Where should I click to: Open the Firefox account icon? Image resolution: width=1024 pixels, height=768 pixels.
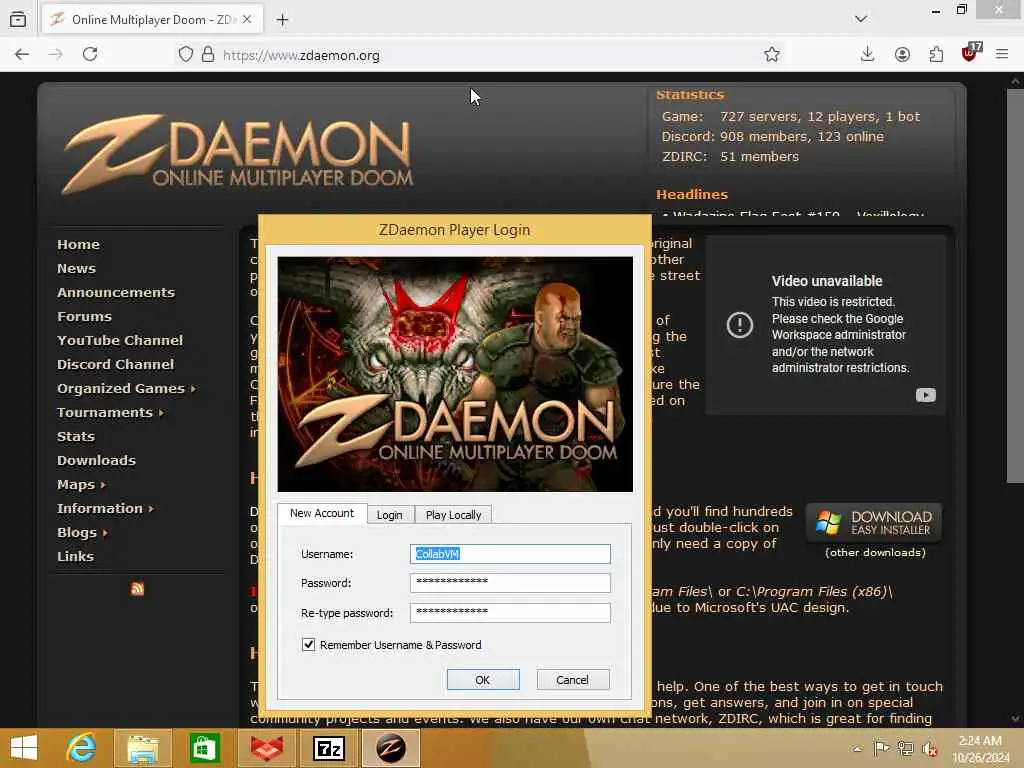[x=902, y=54]
